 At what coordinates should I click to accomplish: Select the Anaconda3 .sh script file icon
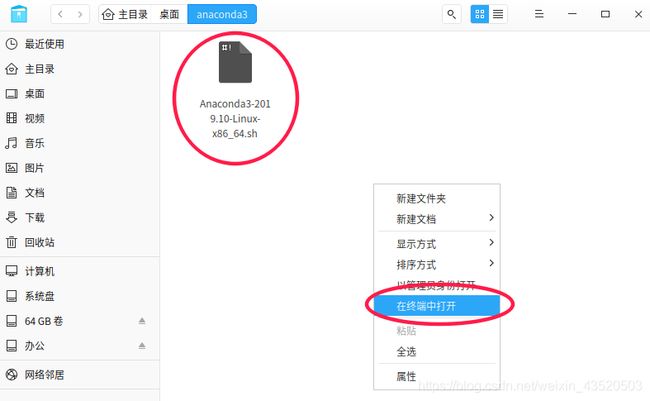point(235,62)
